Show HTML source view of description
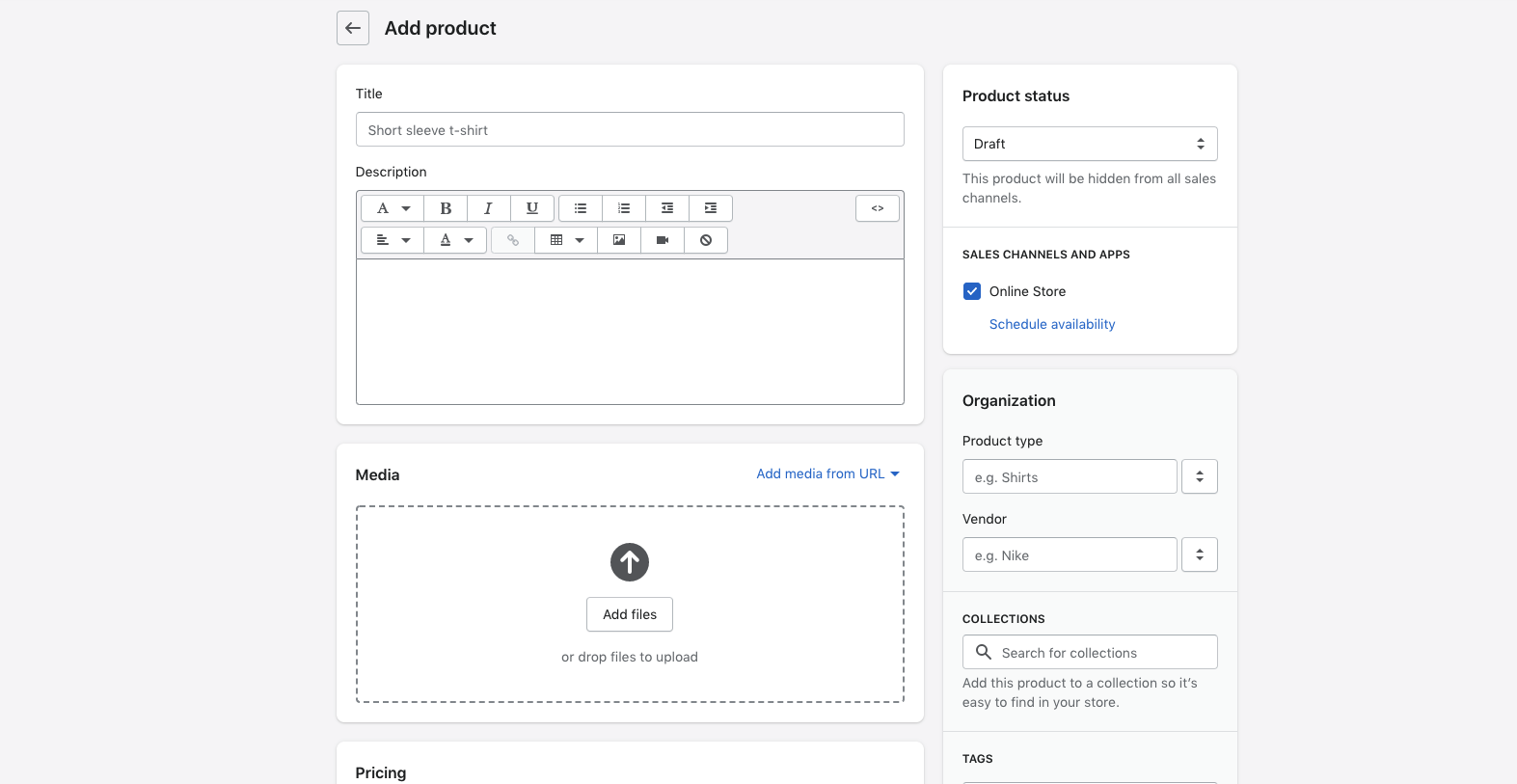 point(878,208)
